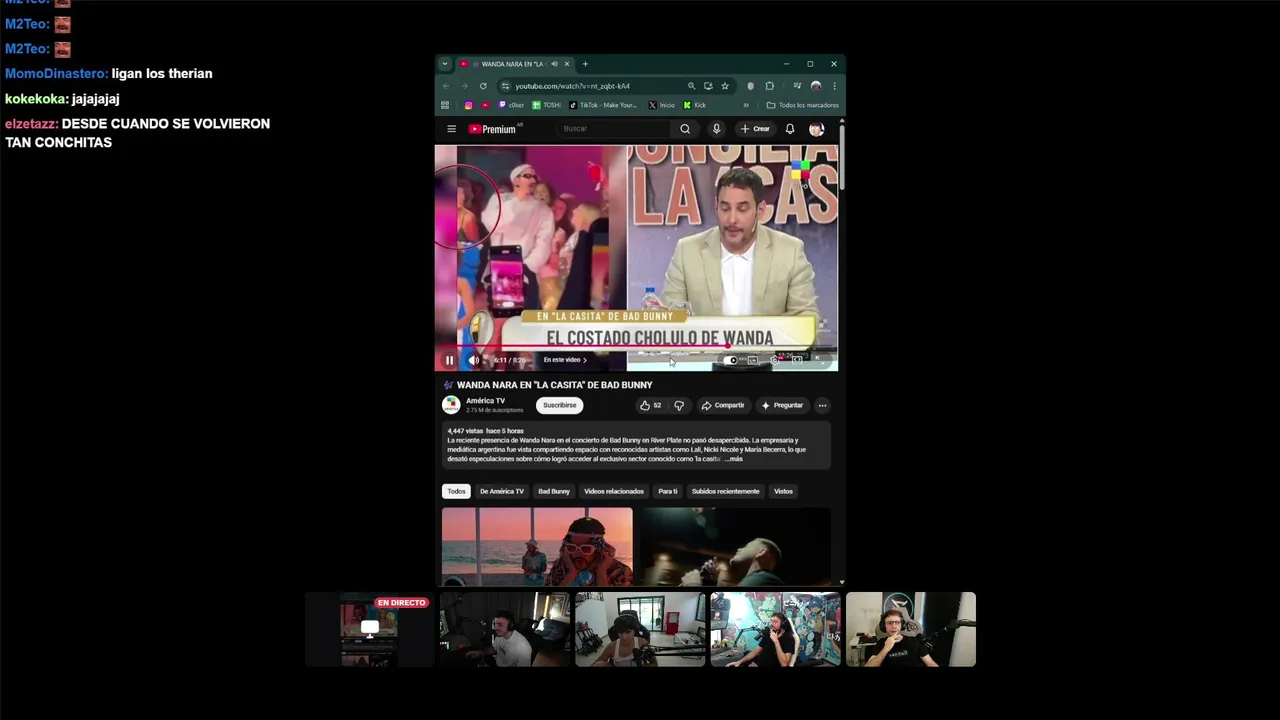Open the apps grid in bookmarks bar
Viewport: 1280px width, 720px height.
445,105
